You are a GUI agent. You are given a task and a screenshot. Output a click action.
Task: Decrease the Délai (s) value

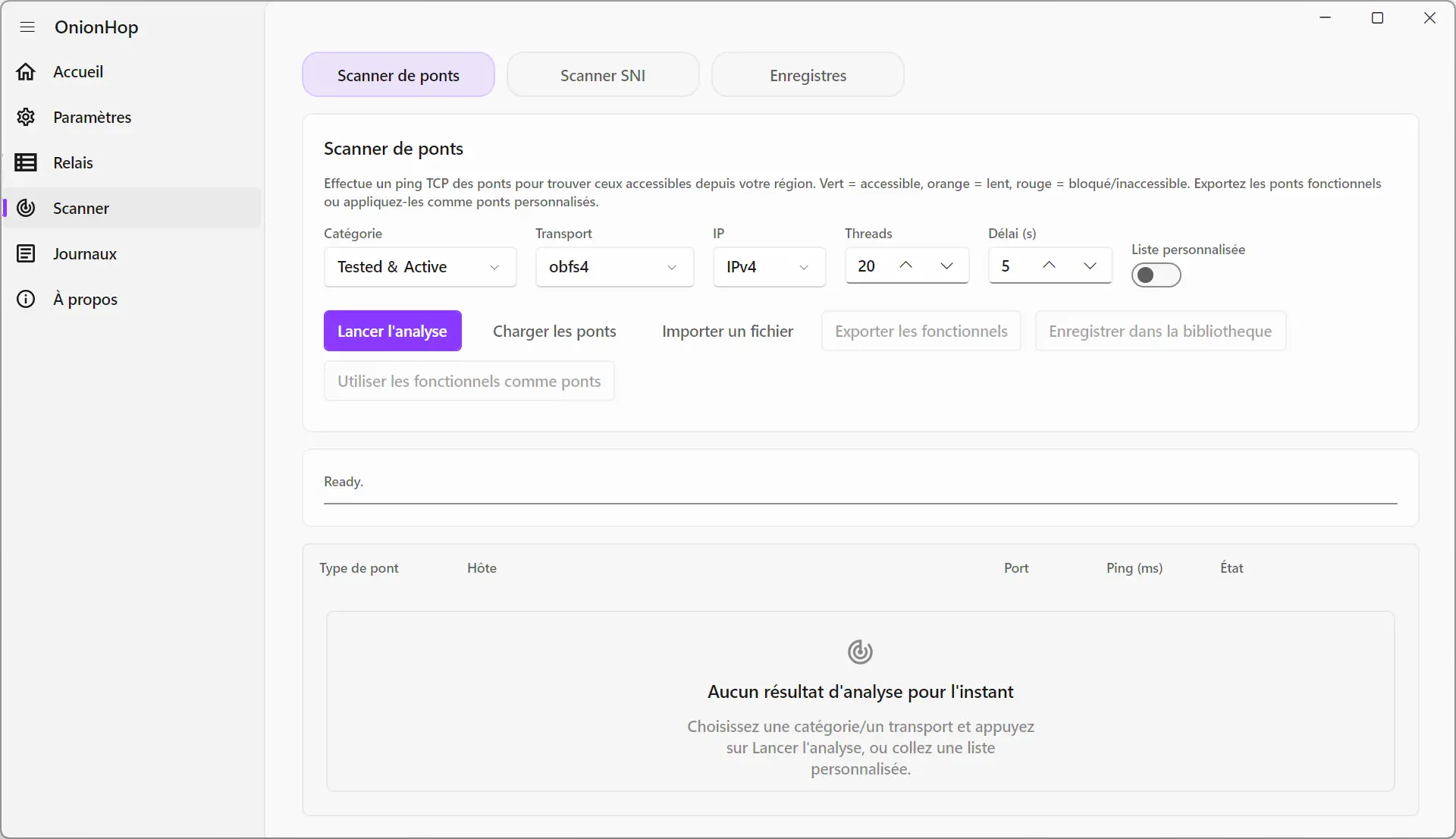(1090, 266)
